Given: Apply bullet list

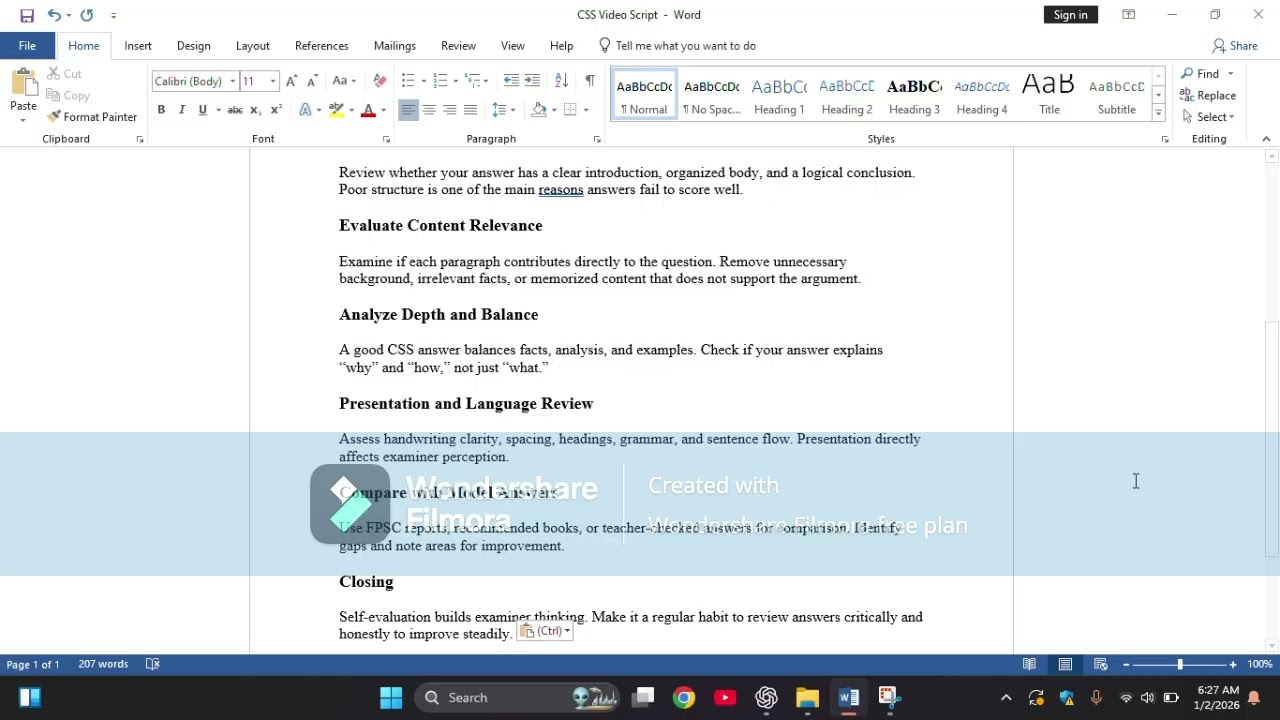Looking at the screenshot, I should [407, 81].
